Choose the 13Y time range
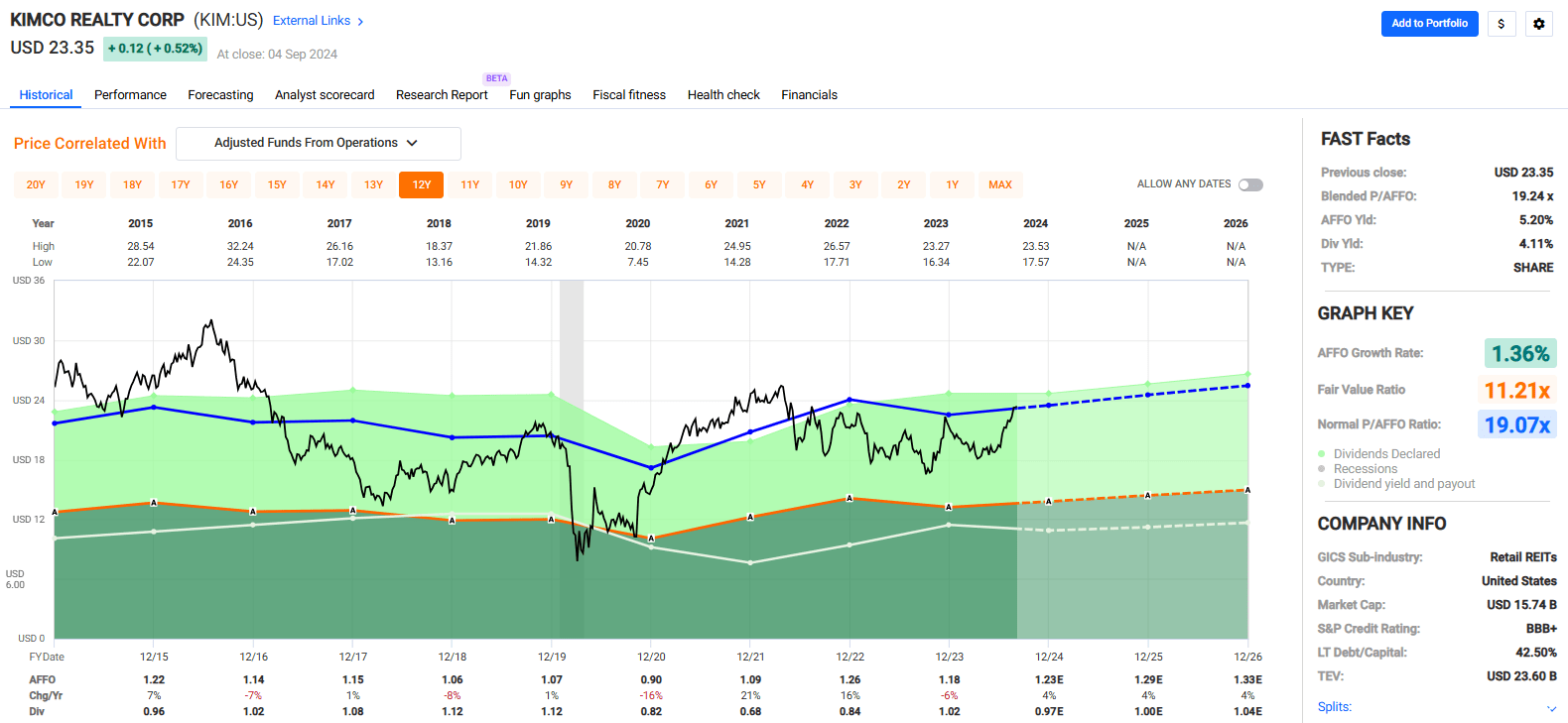The width and height of the screenshot is (1568, 723). click(373, 184)
